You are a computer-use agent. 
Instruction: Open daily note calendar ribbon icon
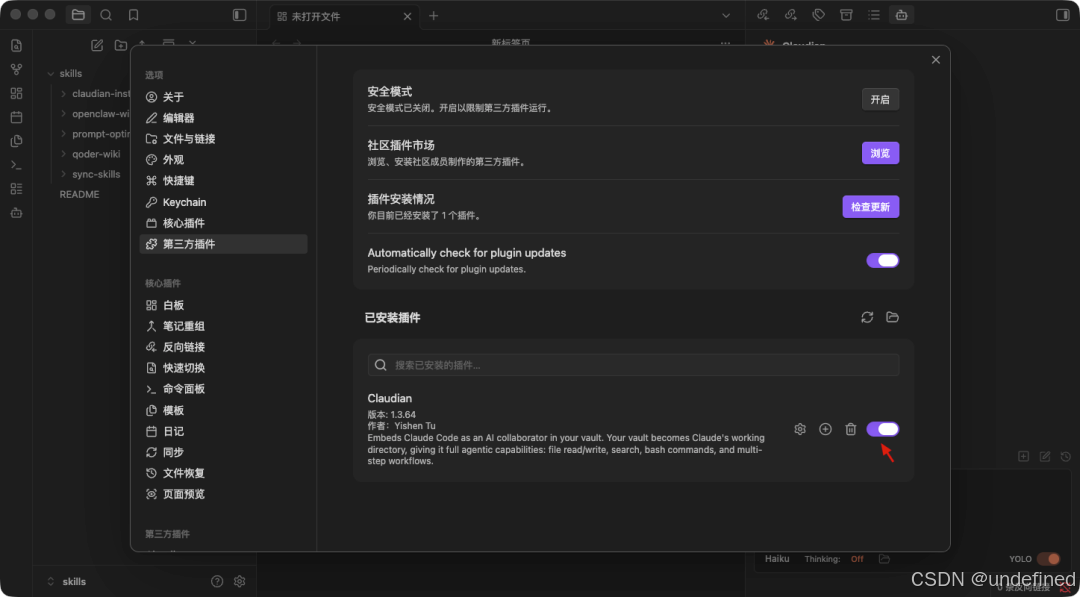tap(17, 117)
